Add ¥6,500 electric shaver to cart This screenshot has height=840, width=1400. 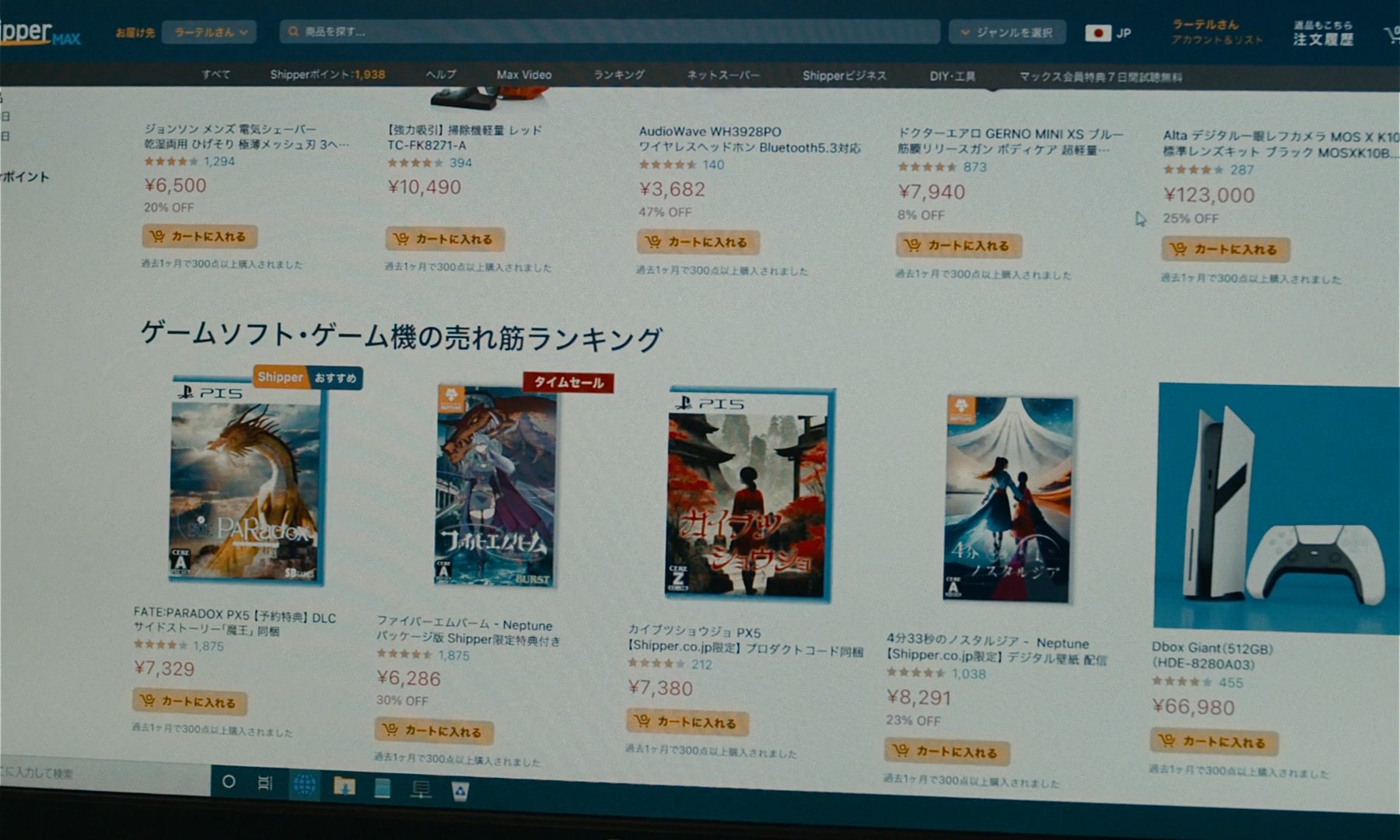(200, 236)
